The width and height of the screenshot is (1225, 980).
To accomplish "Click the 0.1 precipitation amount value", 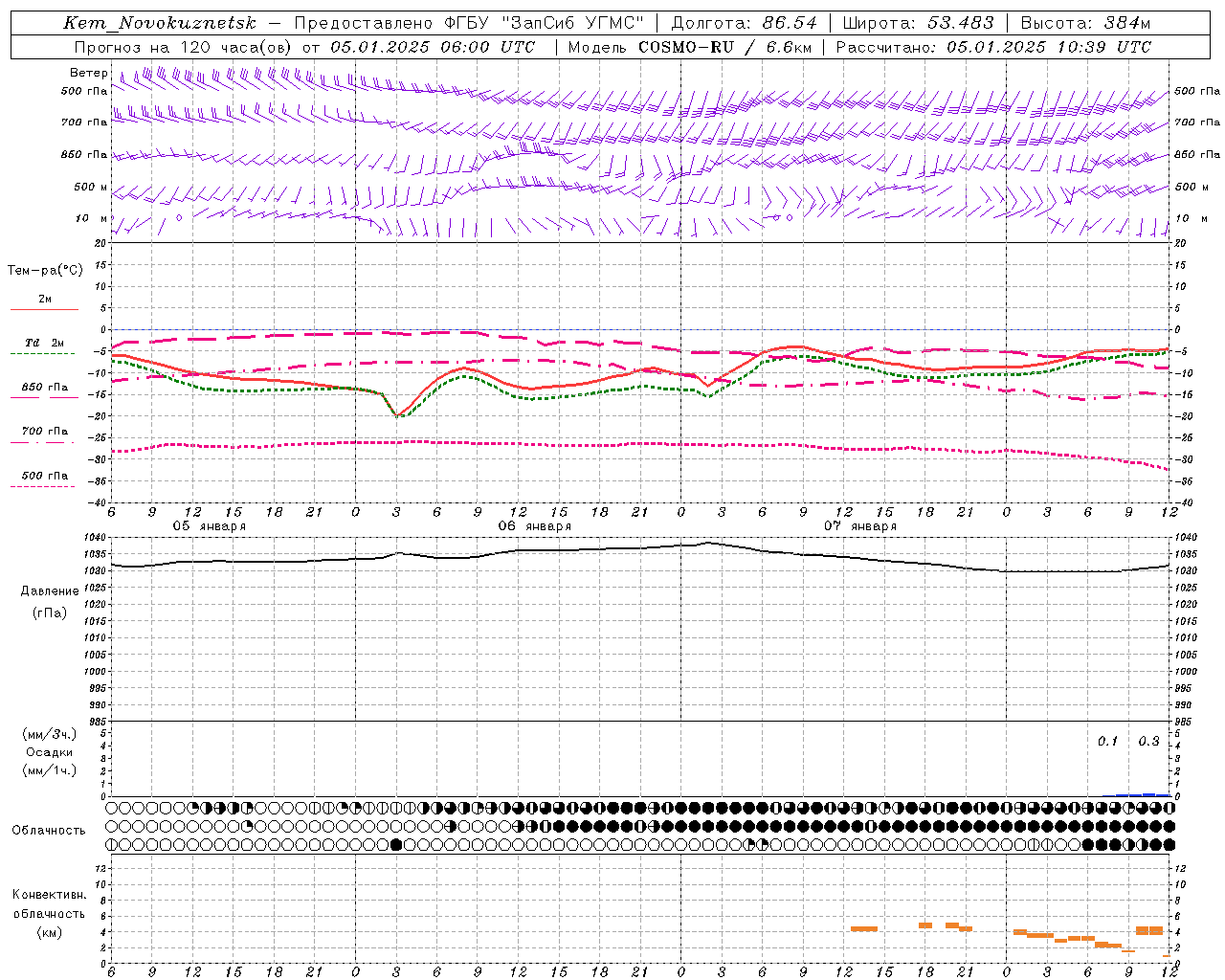I will (1107, 742).
